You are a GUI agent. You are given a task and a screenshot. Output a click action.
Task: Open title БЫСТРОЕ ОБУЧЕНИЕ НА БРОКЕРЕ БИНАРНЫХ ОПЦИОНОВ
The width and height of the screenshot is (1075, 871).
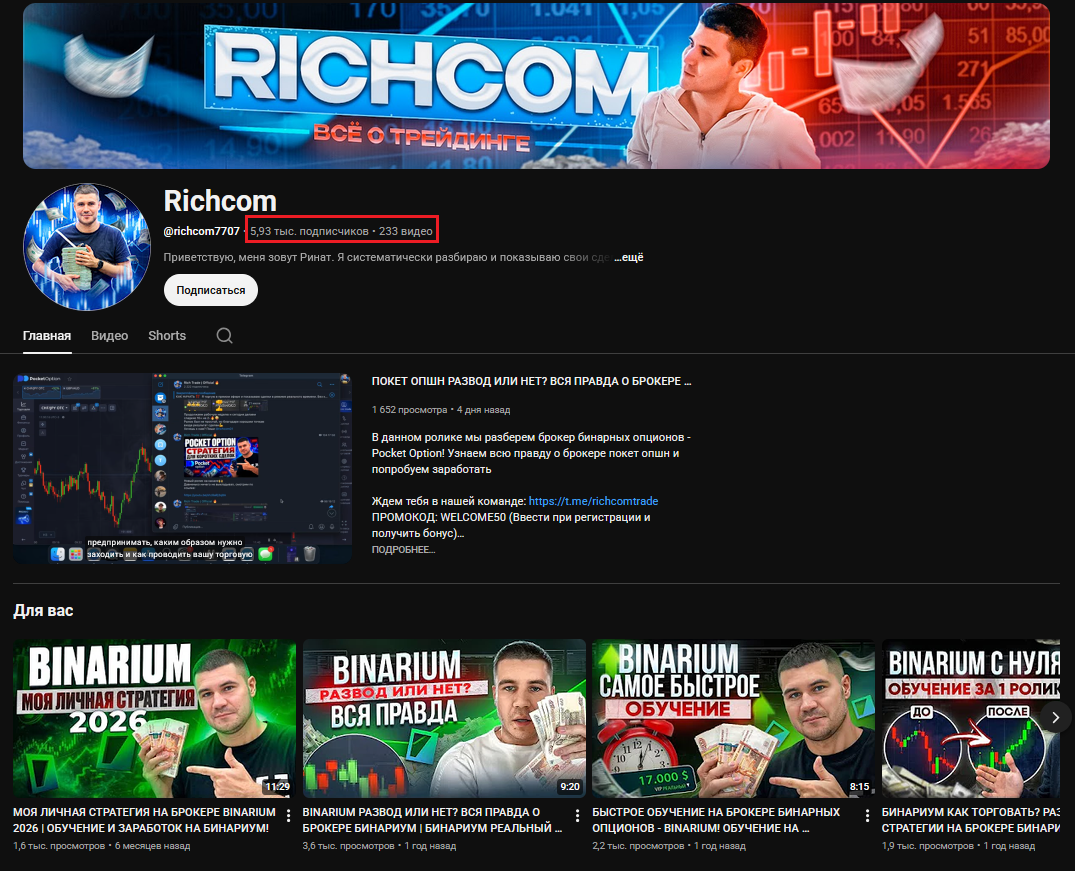pyautogui.click(x=716, y=820)
